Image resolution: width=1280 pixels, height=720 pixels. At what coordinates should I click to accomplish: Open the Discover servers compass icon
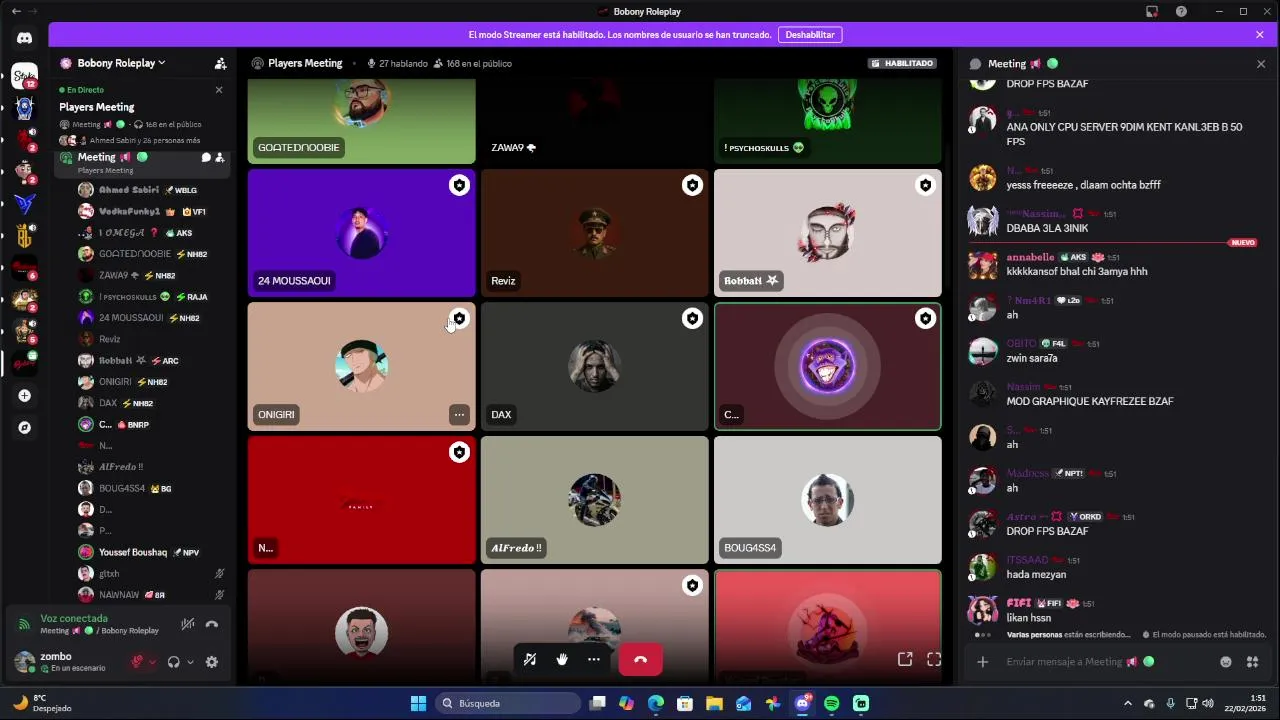click(25, 427)
